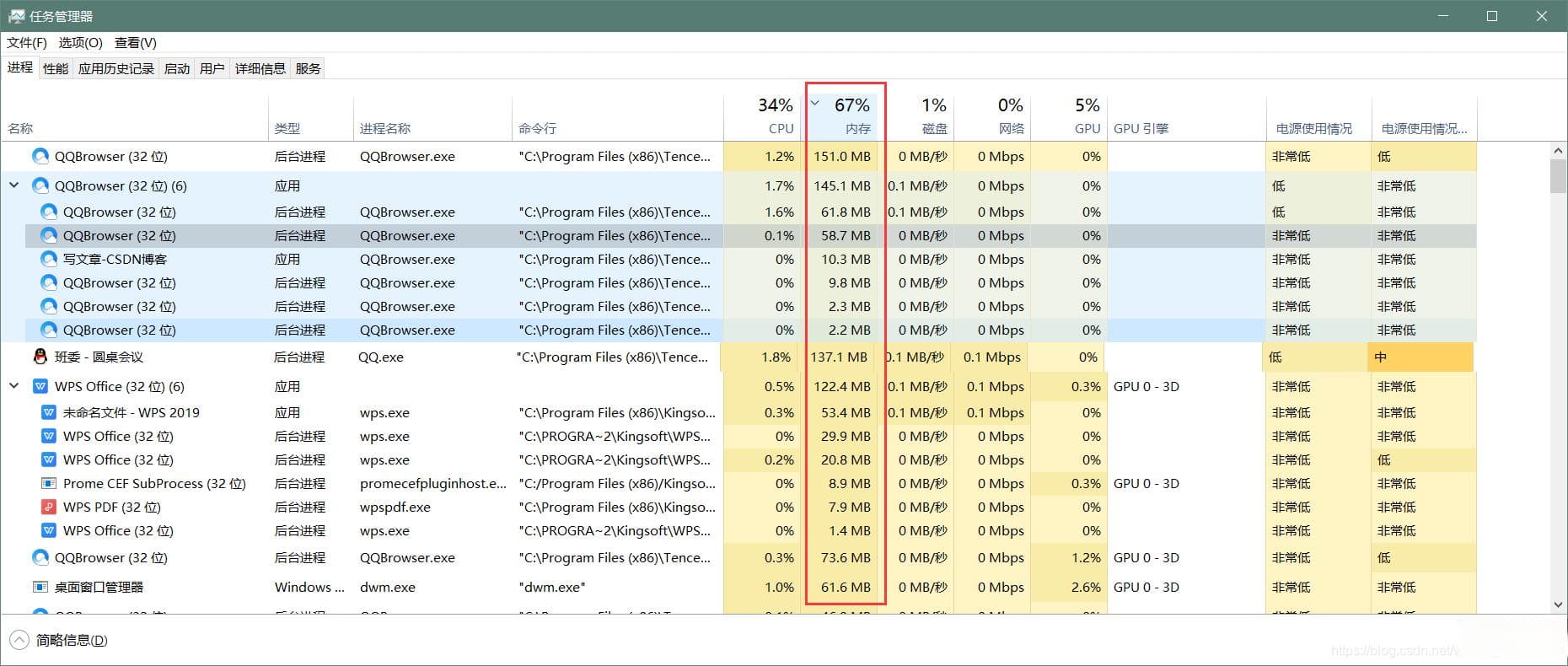Viewport: 1568px width, 666px height.
Task: Click the QQBrowser icon in 2.3 MB row
Action: coord(49,306)
